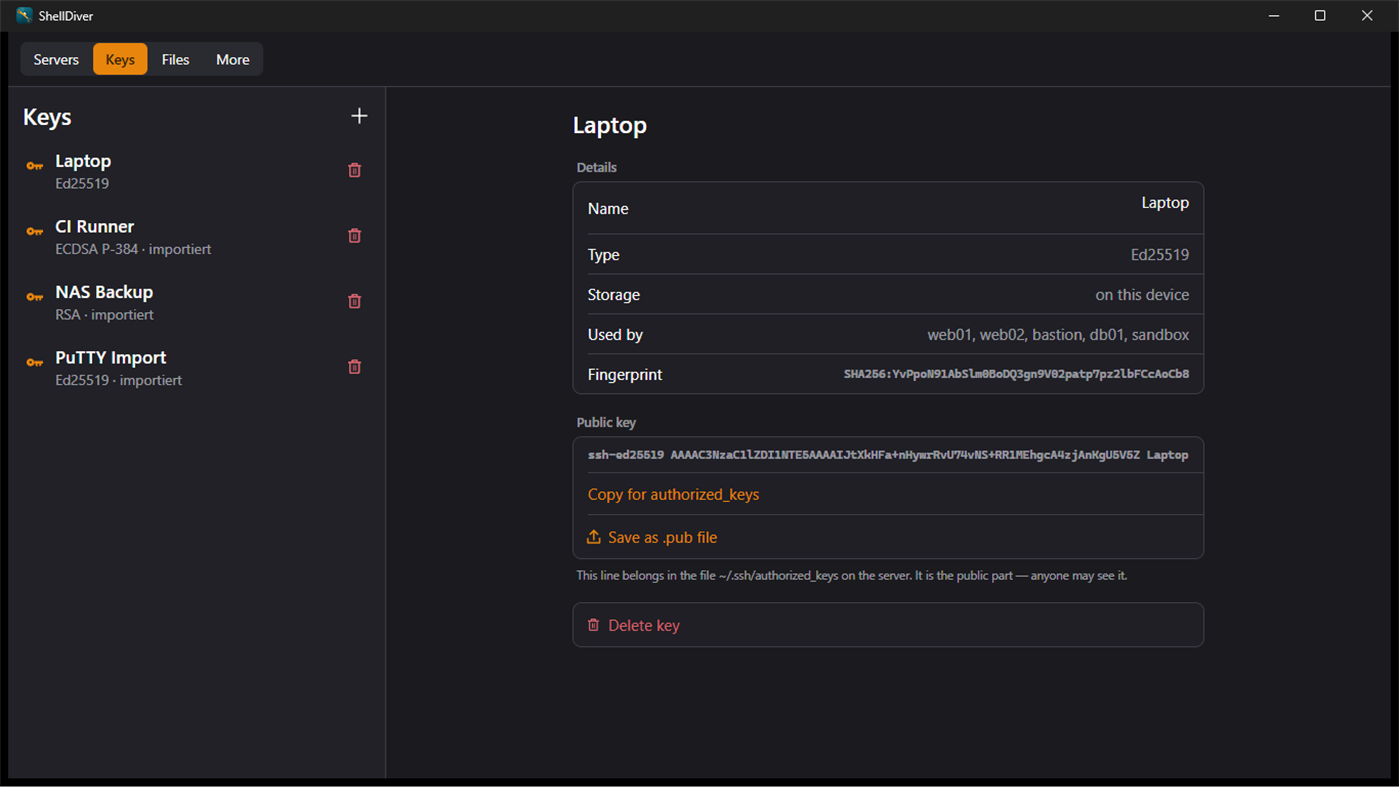Viewport: 1399px width, 787px height.
Task: Copy for authorized_keys
Action: click(673, 494)
